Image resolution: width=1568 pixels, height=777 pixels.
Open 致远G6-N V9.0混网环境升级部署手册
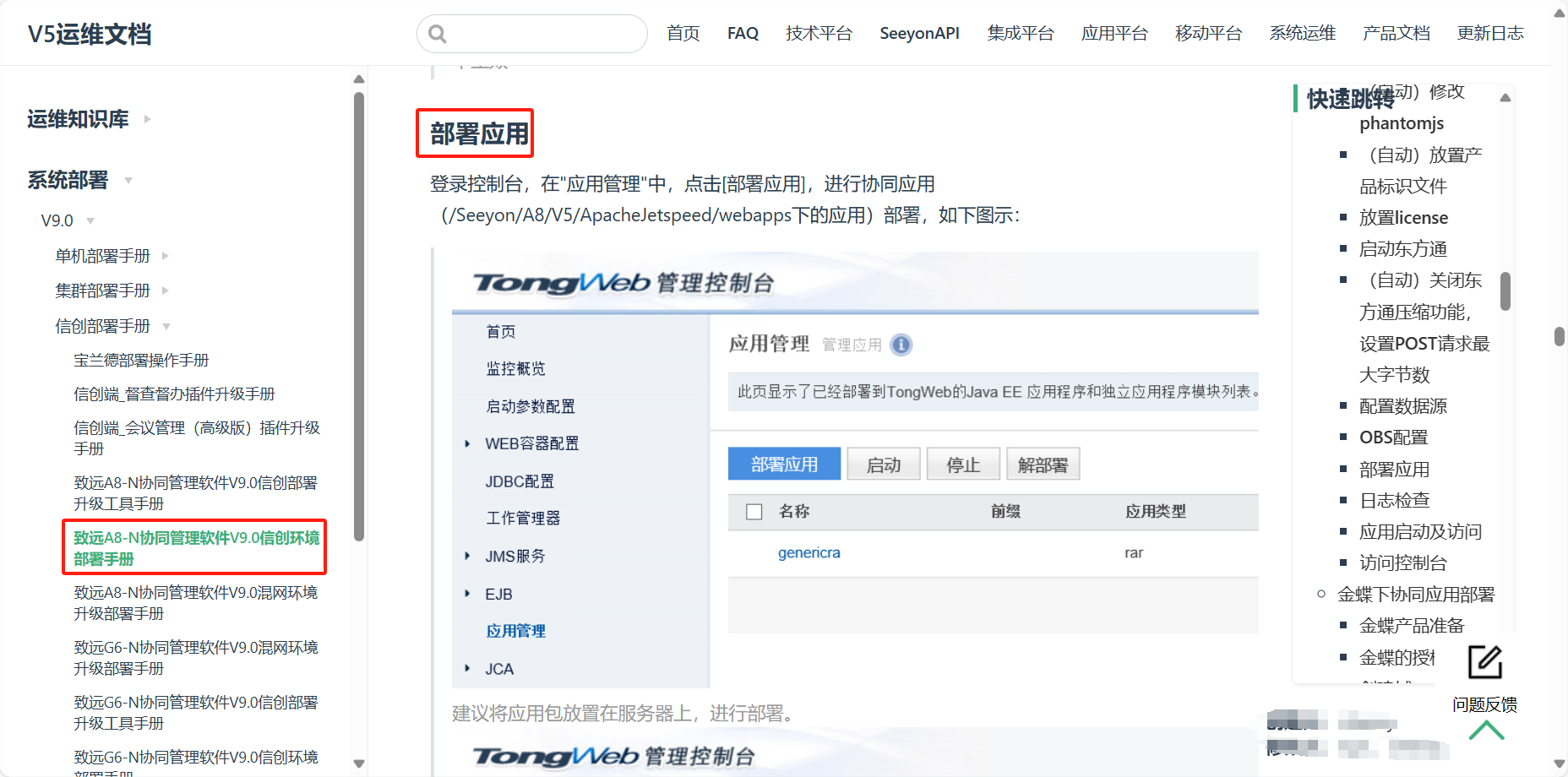tap(195, 658)
